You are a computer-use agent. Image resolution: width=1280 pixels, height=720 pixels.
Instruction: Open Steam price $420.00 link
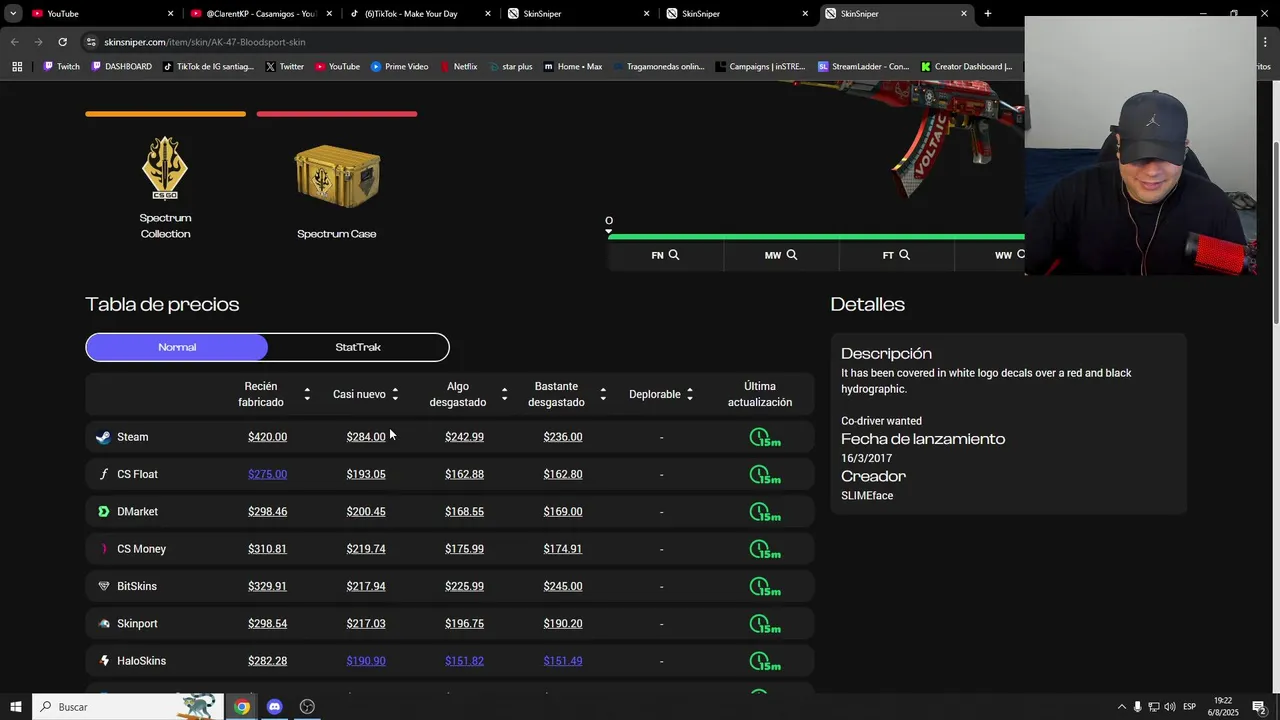click(x=267, y=437)
